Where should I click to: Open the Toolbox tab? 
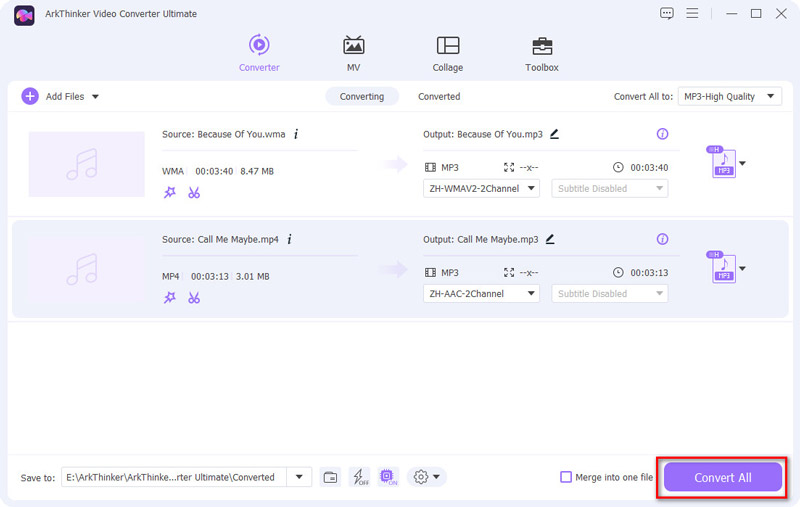542,54
